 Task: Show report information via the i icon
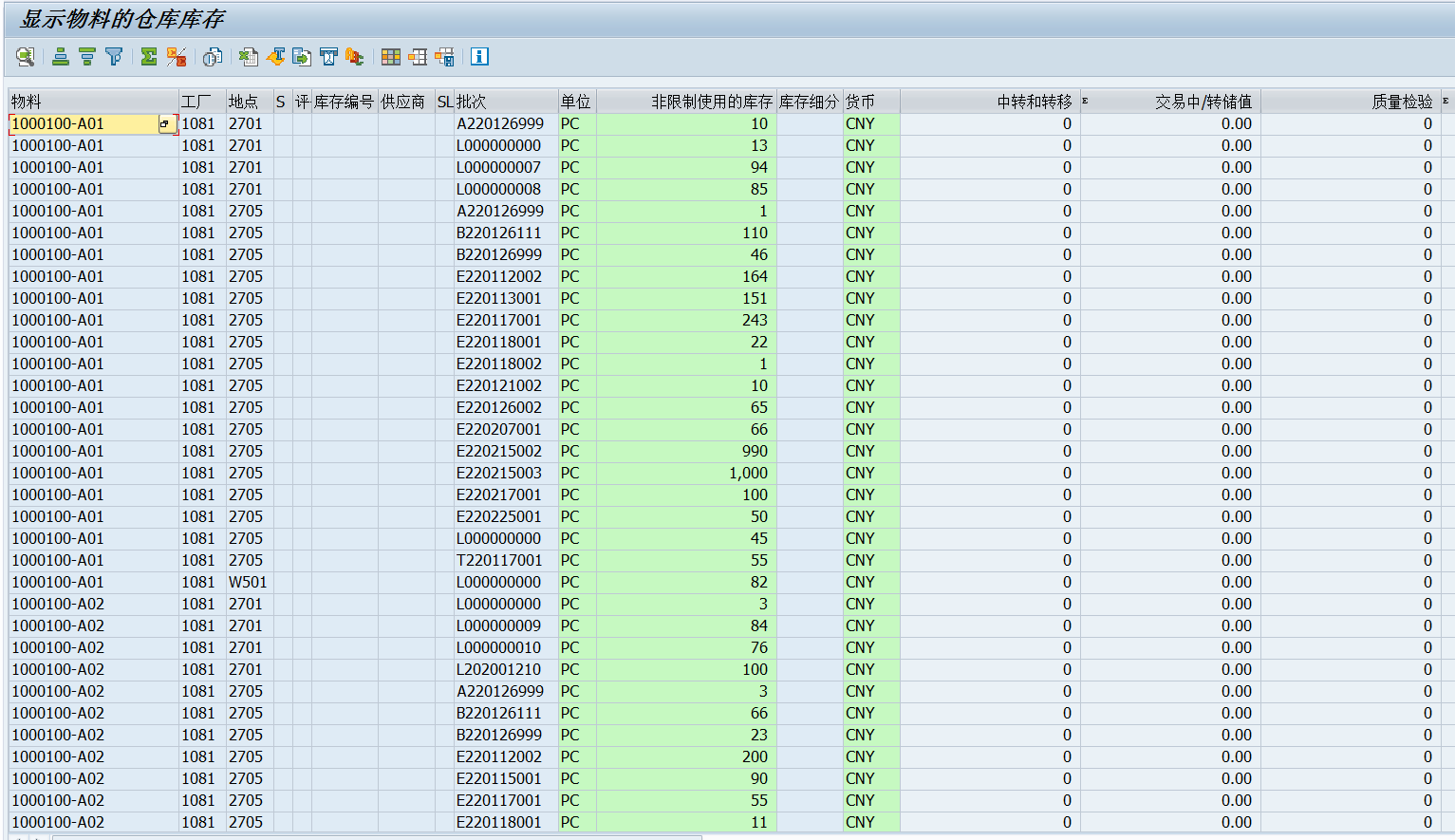click(x=479, y=56)
